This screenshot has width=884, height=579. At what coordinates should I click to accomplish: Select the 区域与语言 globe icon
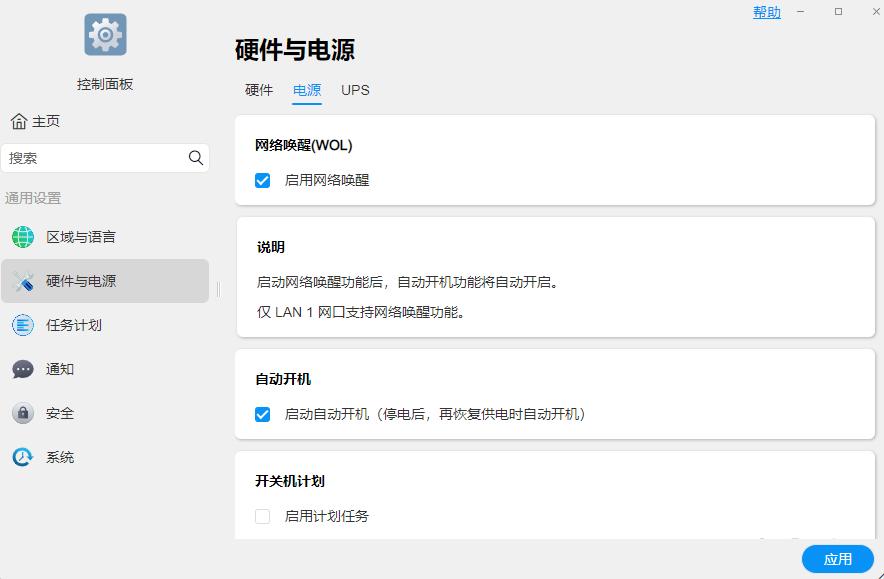coord(22,237)
